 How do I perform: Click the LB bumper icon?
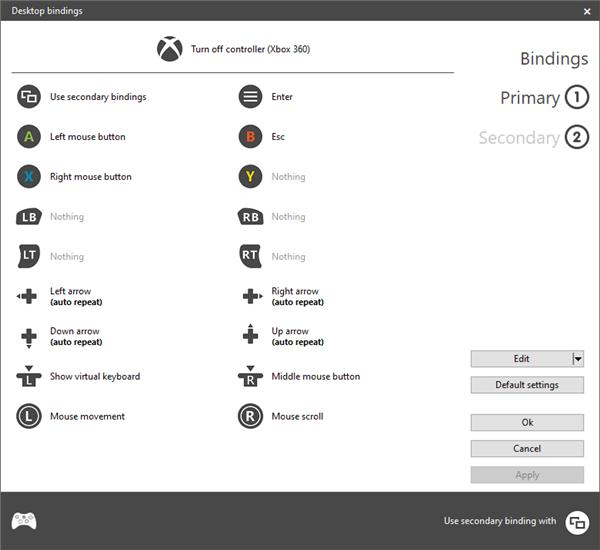(x=29, y=217)
